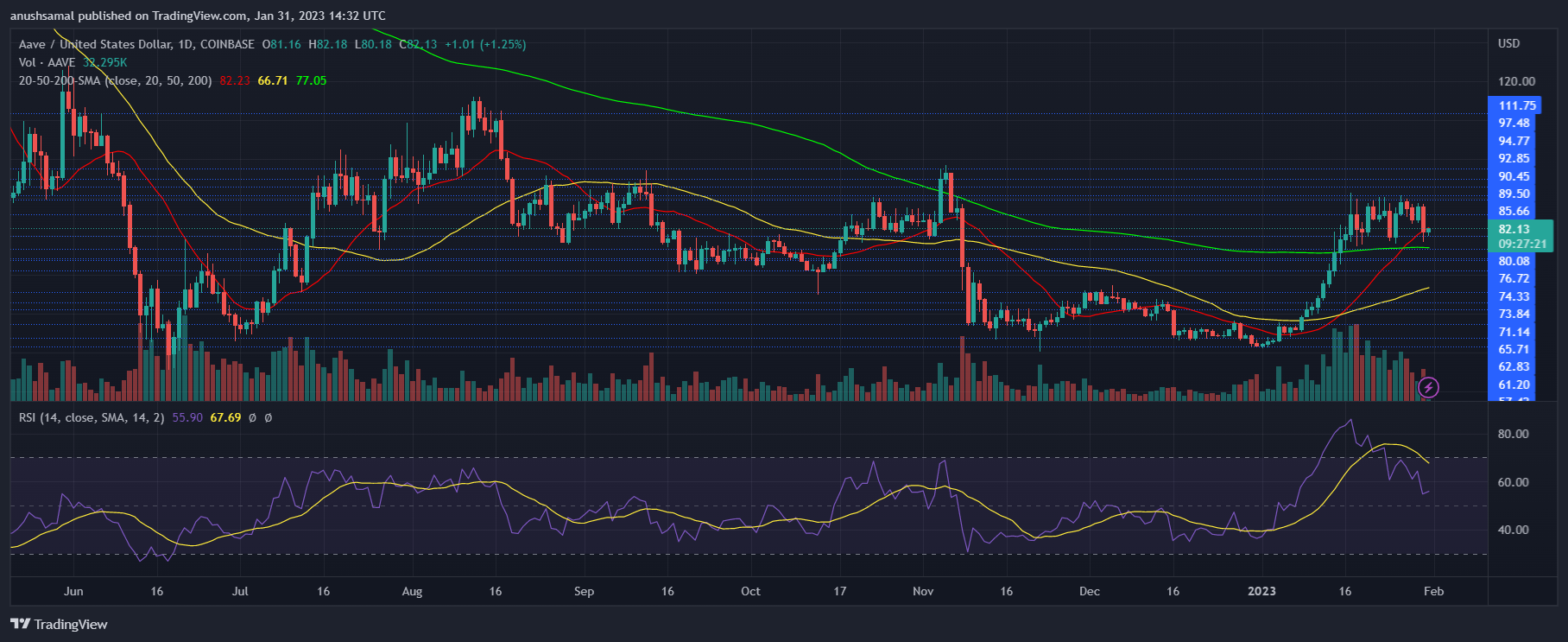Click the 97.48 price level label

(1514, 123)
